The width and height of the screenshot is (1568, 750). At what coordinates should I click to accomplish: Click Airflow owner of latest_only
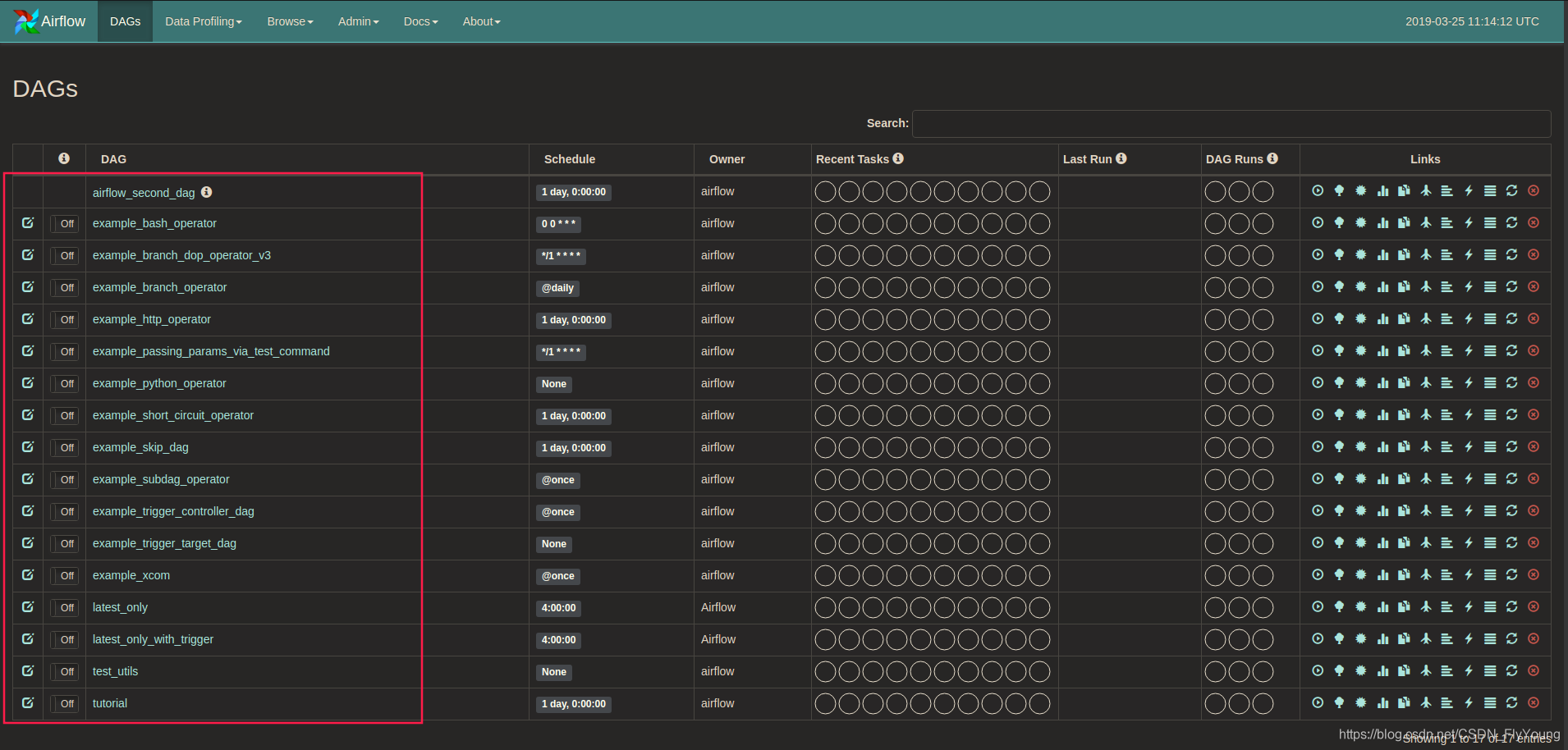[x=718, y=607]
